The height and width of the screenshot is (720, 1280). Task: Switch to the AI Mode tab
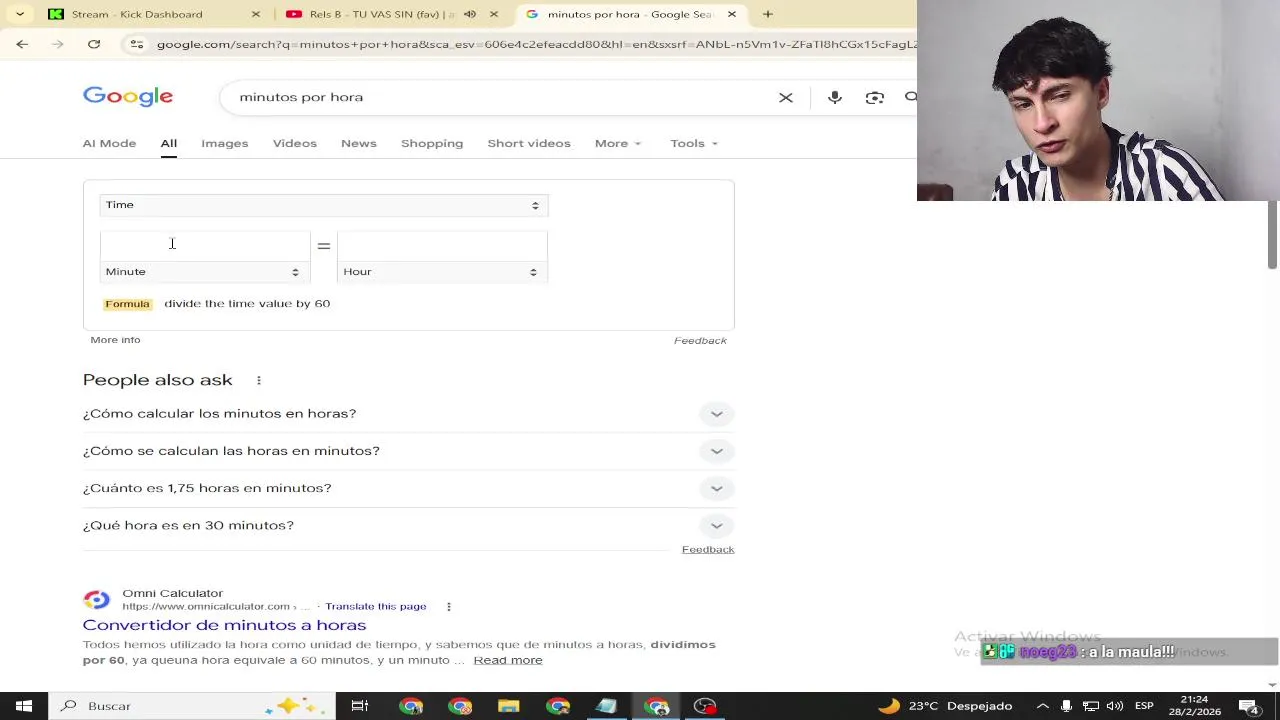(x=109, y=143)
